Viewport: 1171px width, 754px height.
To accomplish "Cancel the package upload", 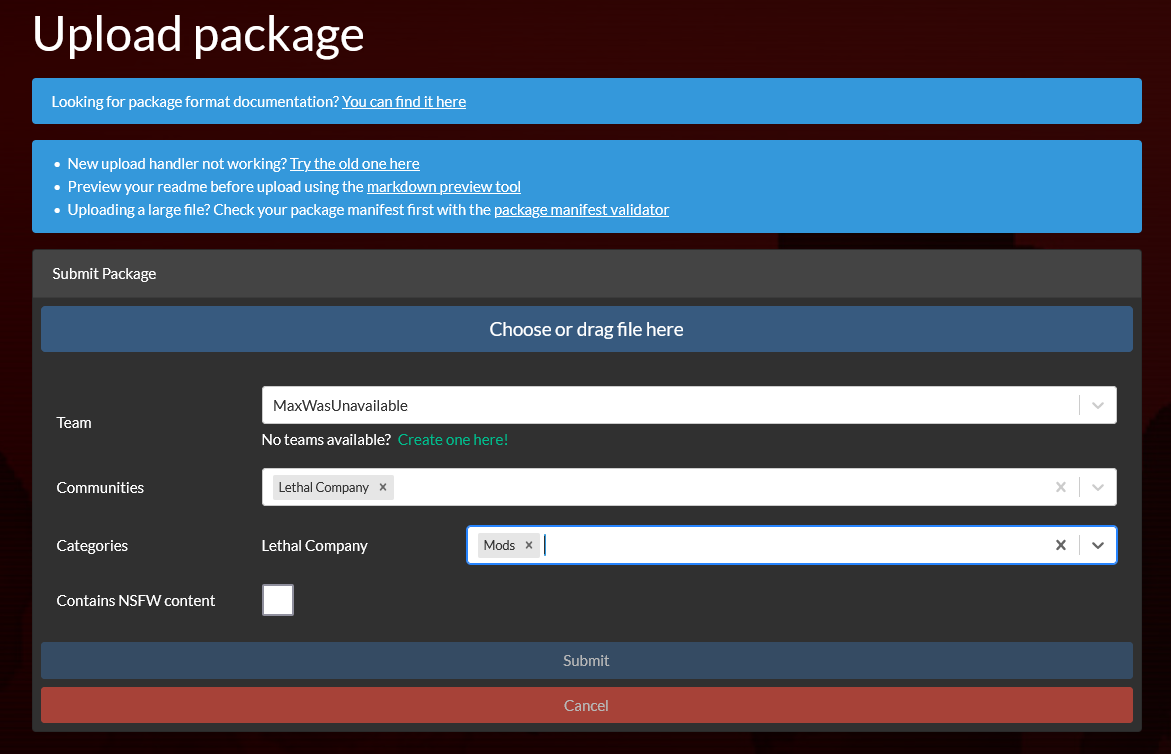I will click(x=586, y=705).
